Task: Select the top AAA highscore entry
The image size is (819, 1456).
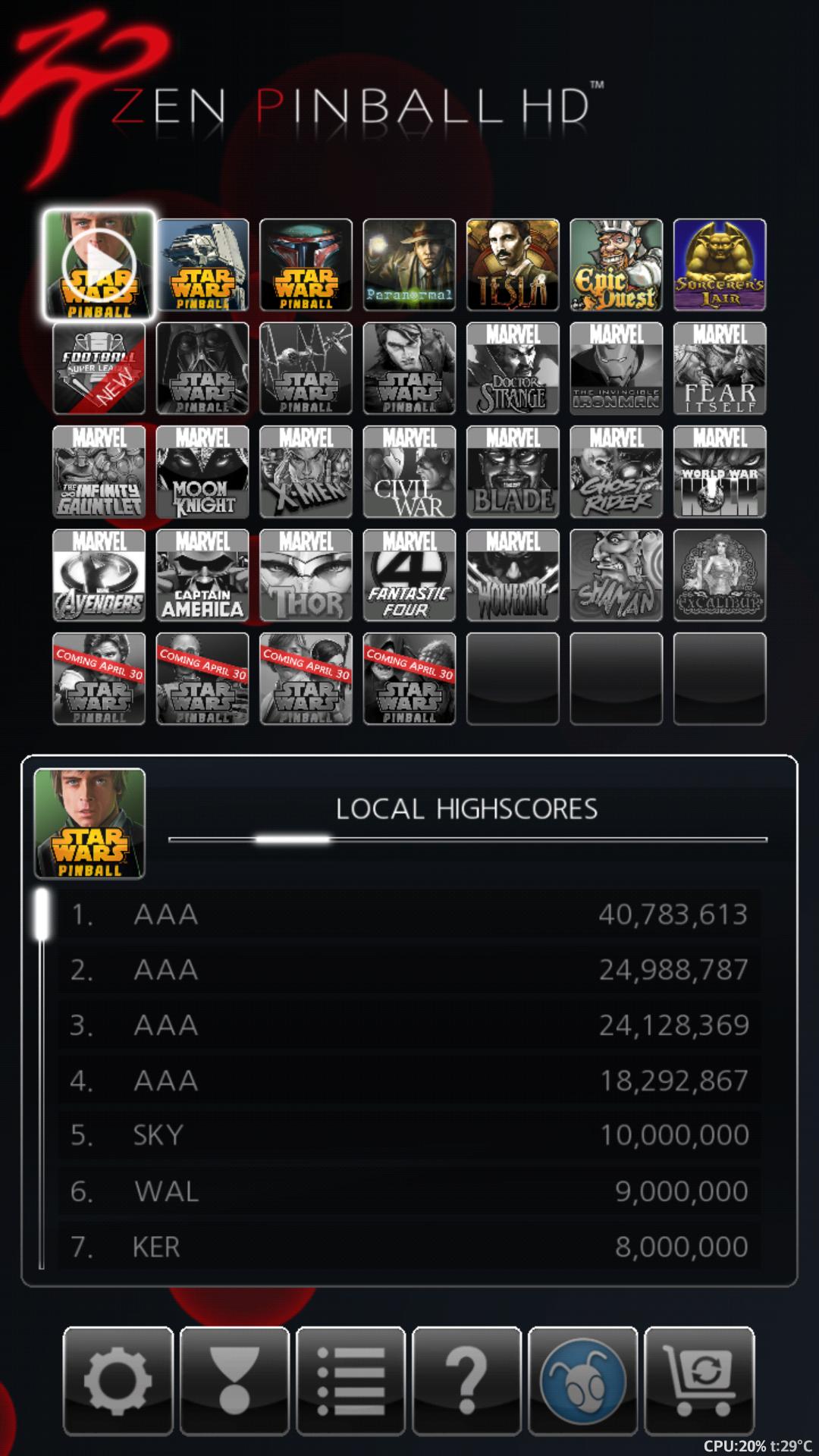Action: tap(409, 915)
